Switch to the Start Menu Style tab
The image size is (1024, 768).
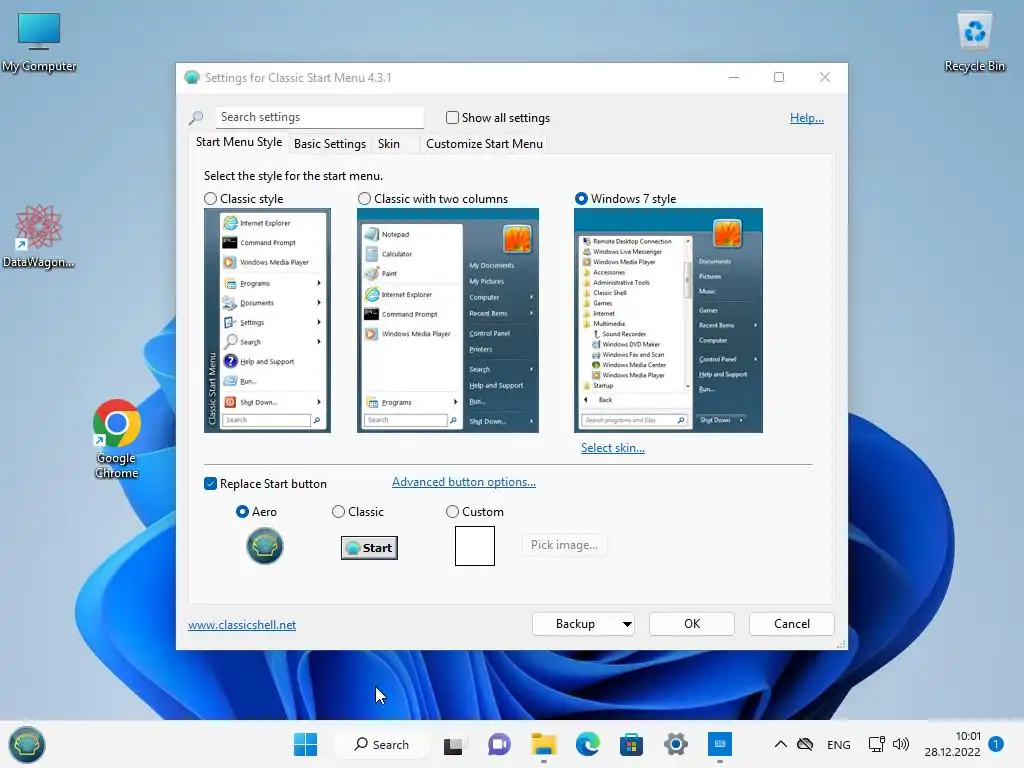239,142
